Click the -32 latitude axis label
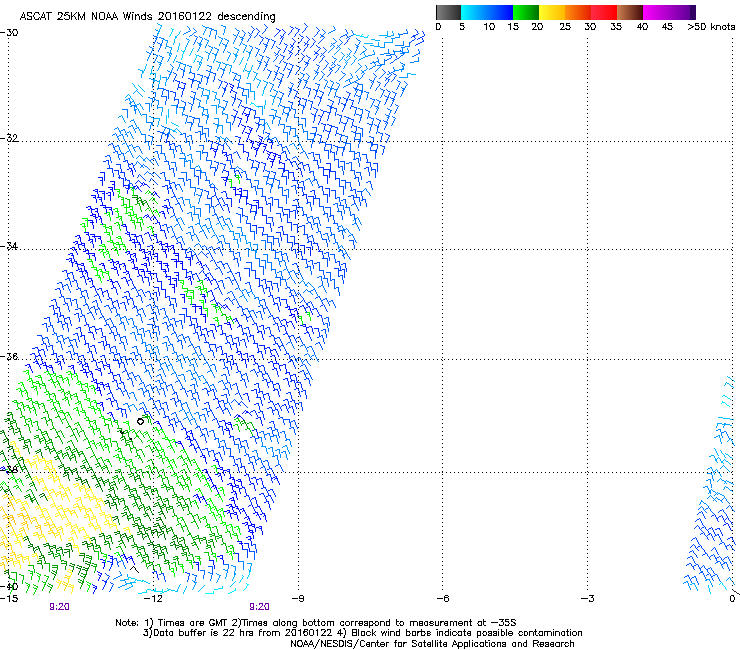 click(9, 138)
